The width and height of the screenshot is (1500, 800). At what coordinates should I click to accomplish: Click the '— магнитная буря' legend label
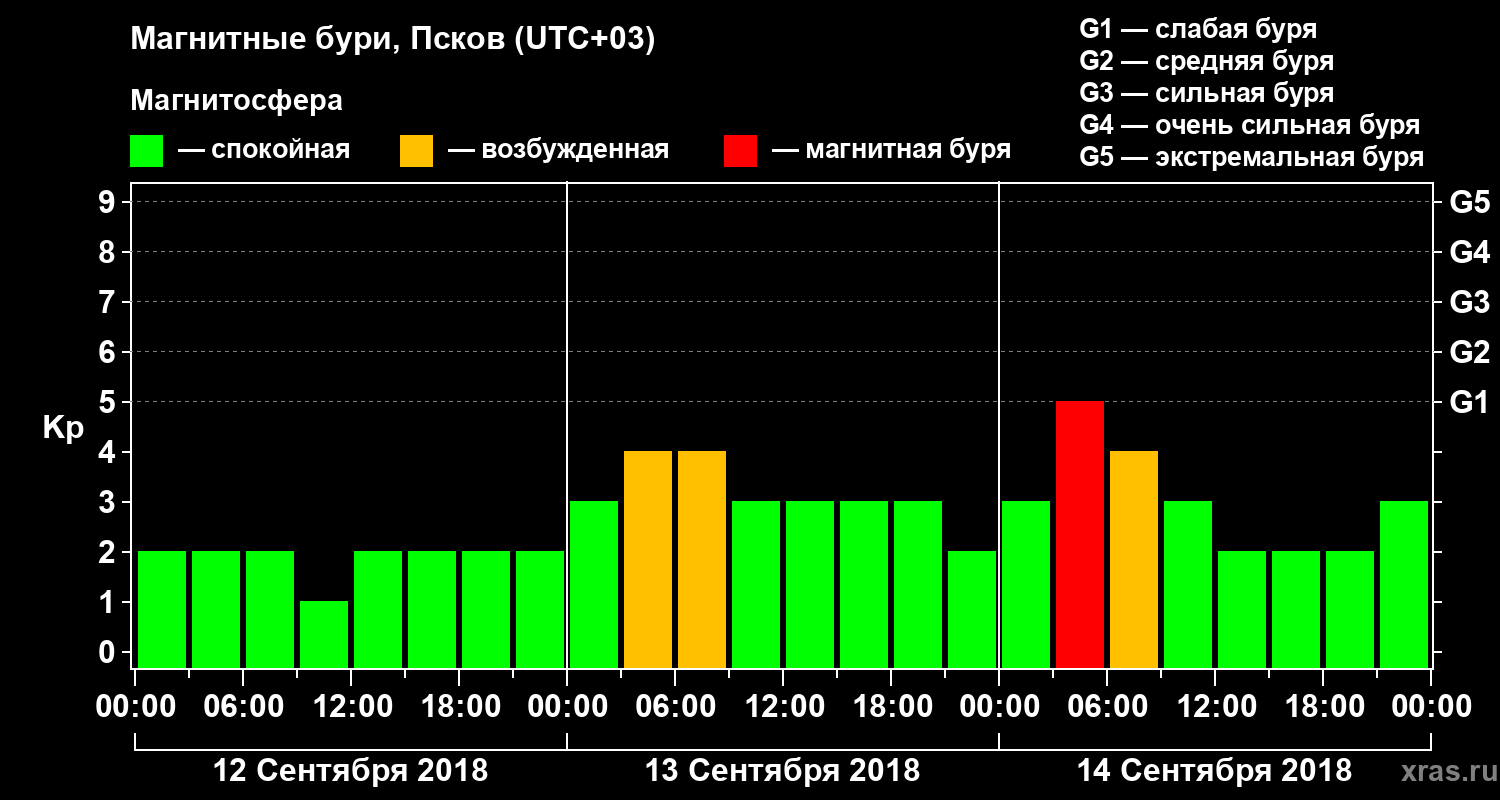[891, 151]
